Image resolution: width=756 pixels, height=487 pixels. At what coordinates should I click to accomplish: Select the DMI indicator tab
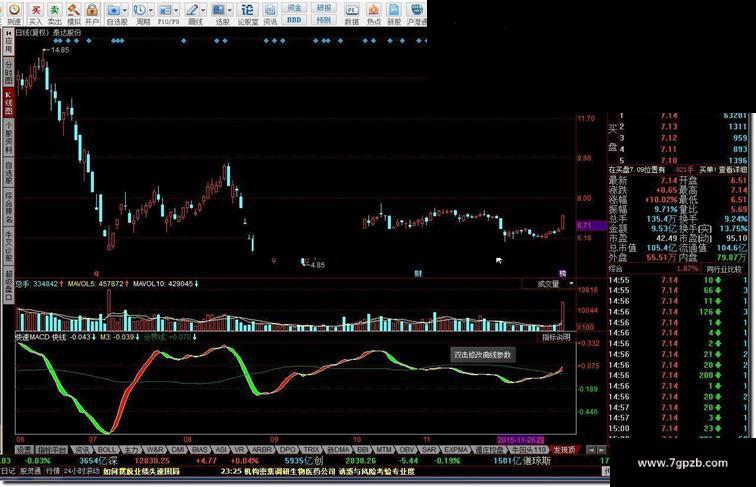pos(178,449)
